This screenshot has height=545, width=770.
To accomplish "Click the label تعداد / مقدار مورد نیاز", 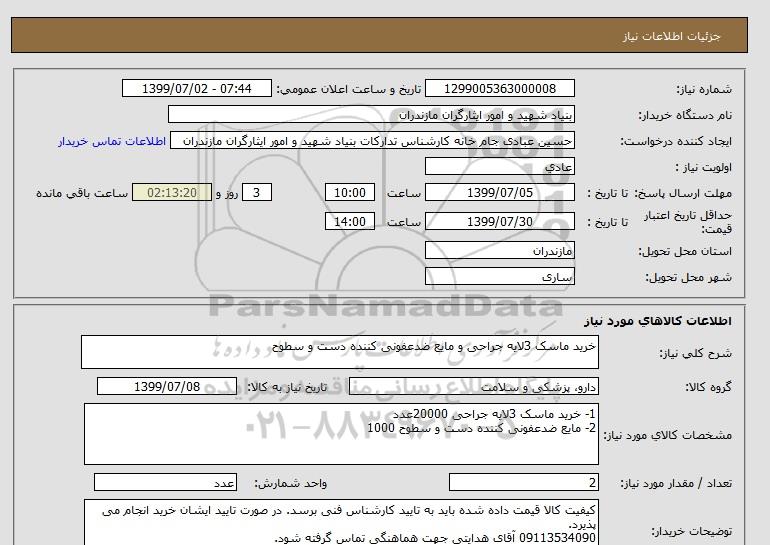I will coord(676,483).
